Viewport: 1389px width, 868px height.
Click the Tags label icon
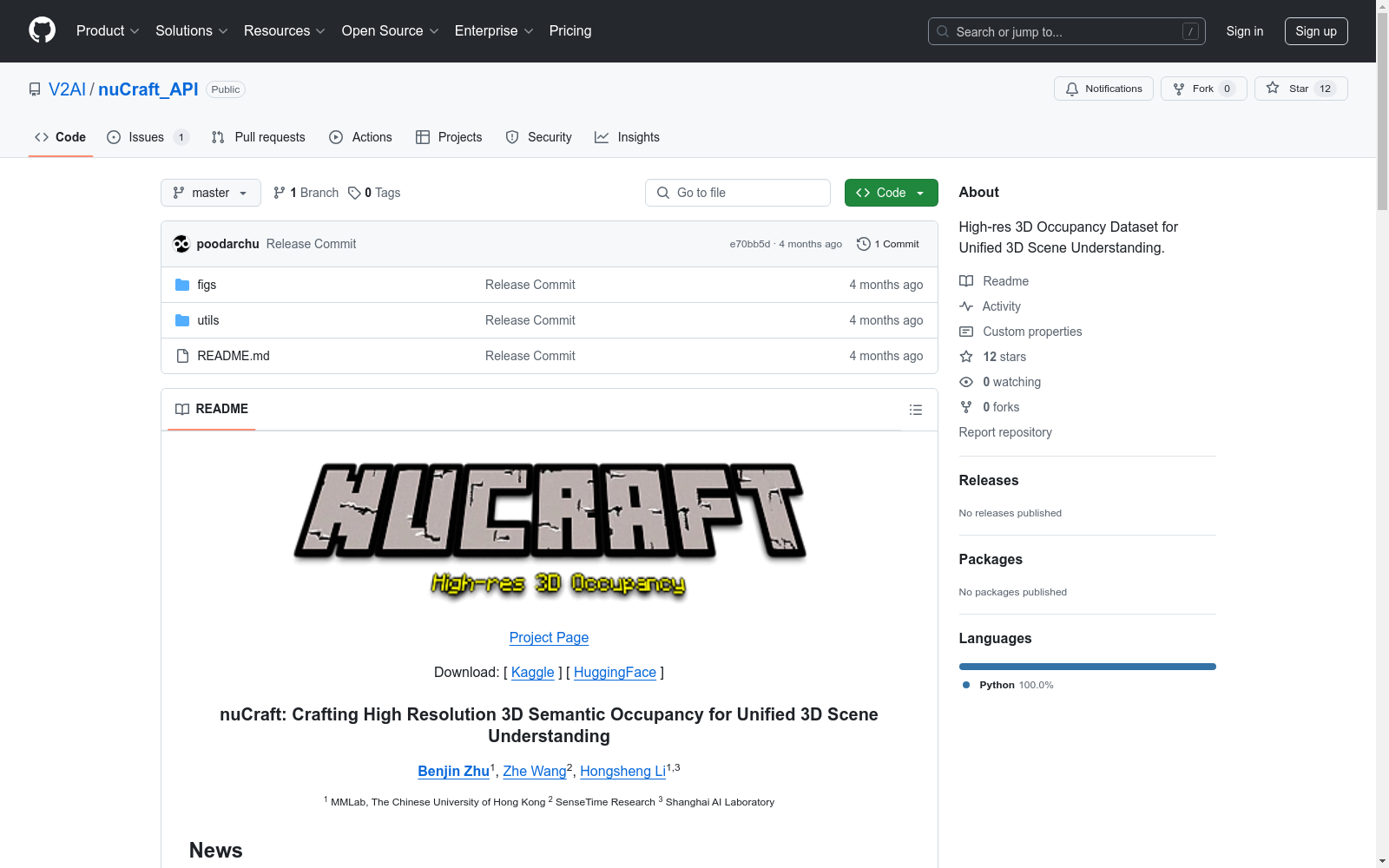click(x=354, y=193)
